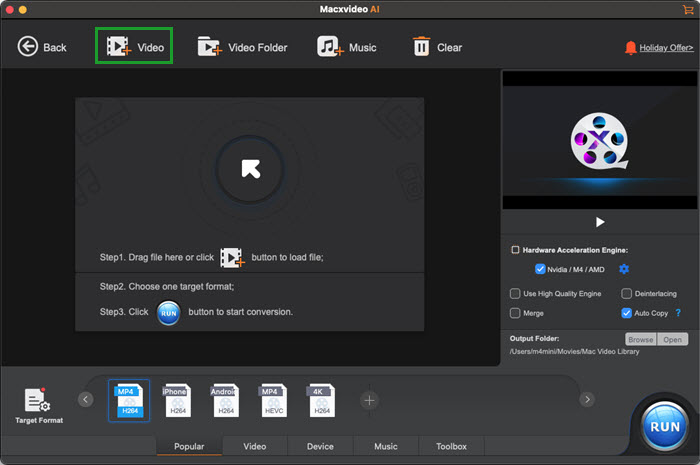Uncheck Nvidia / M4 / AMD option
700x465 pixels.
pyautogui.click(x=540, y=269)
